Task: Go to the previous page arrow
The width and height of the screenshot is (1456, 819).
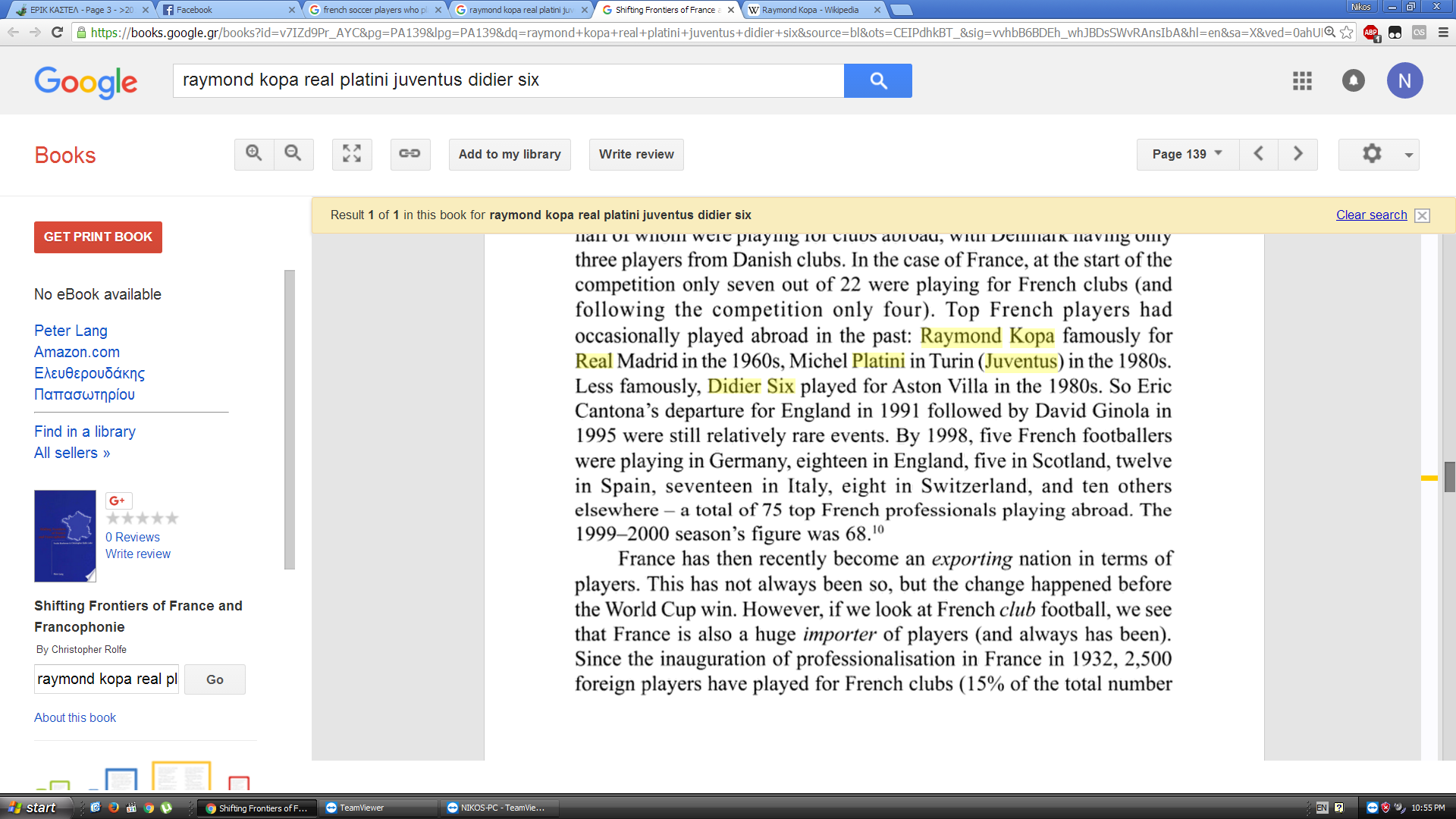Action: (x=1259, y=154)
